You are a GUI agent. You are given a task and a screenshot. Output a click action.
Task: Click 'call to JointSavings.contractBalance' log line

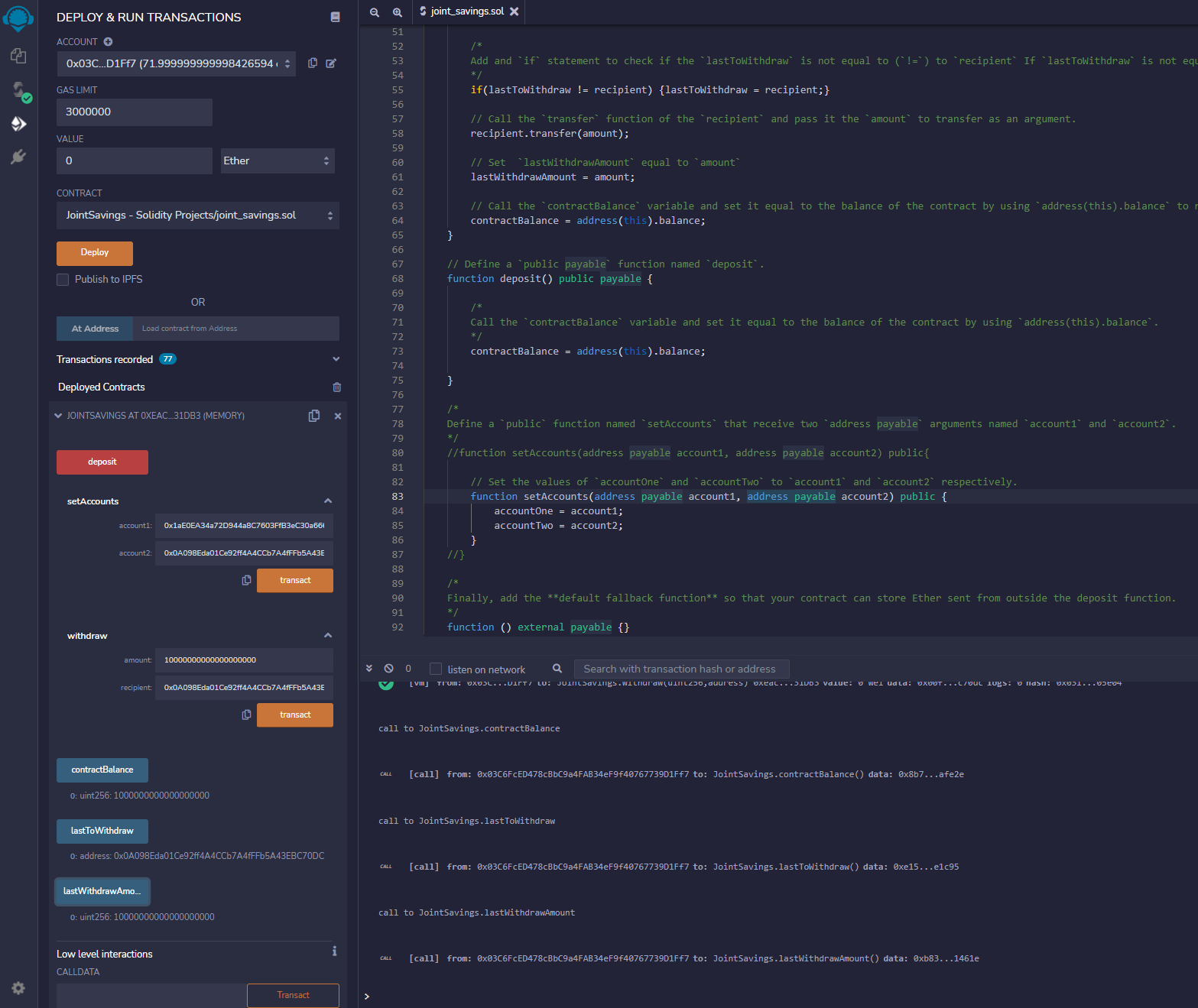click(469, 728)
